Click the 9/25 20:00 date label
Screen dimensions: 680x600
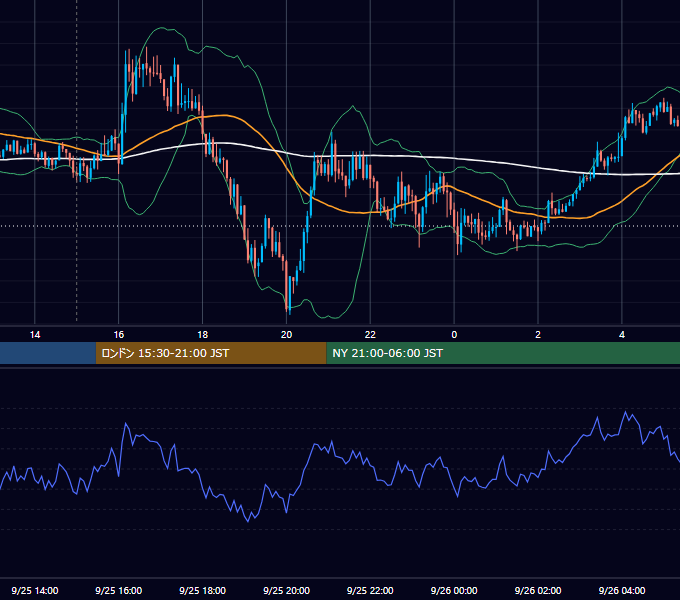286,590
